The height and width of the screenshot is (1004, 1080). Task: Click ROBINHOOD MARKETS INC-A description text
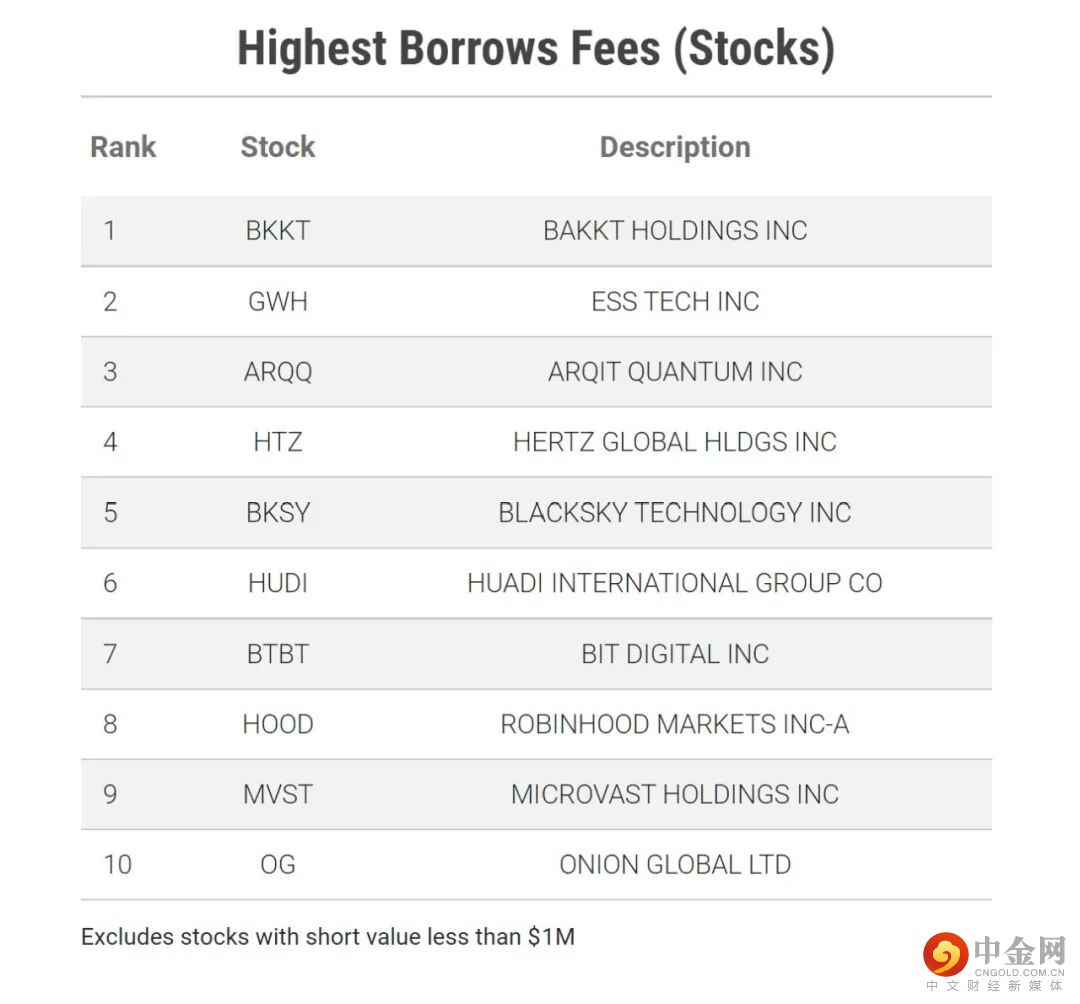pyautogui.click(x=675, y=724)
